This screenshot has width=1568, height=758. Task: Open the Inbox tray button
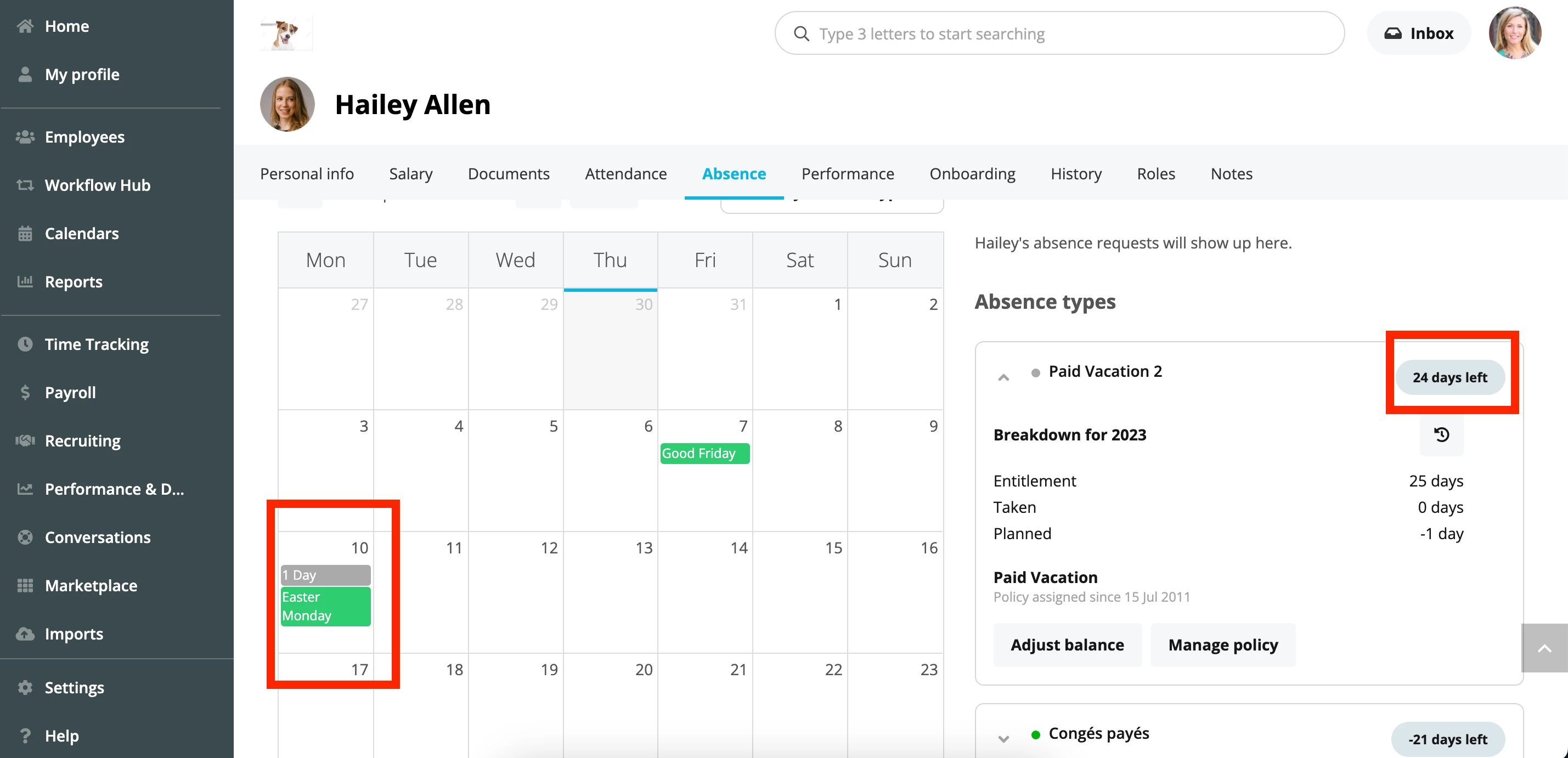tap(1419, 33)
